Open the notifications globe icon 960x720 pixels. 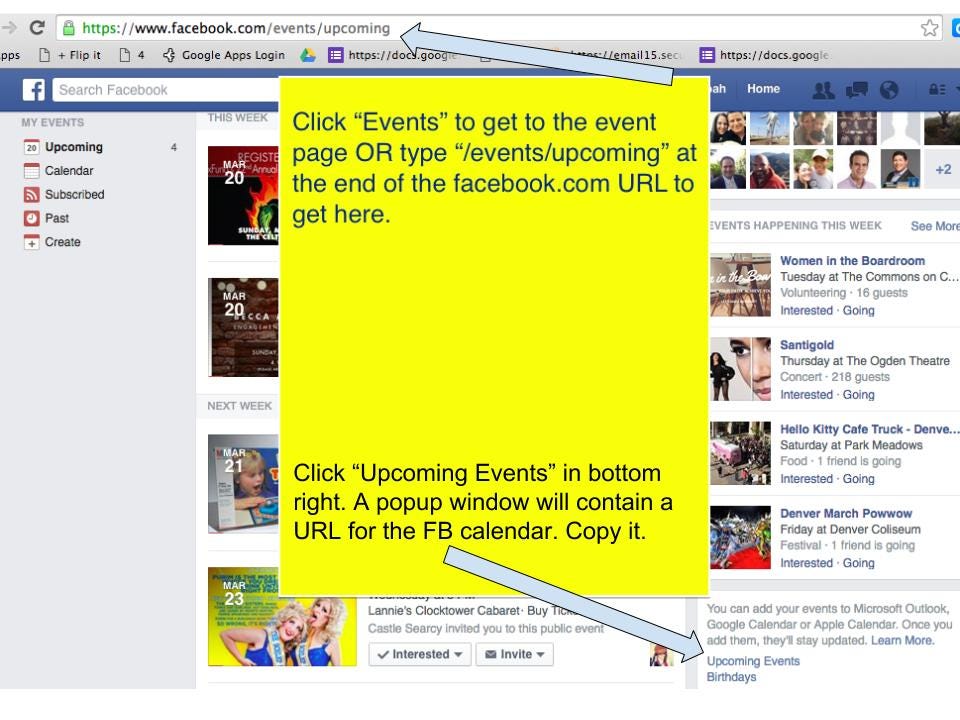[889, 90]
